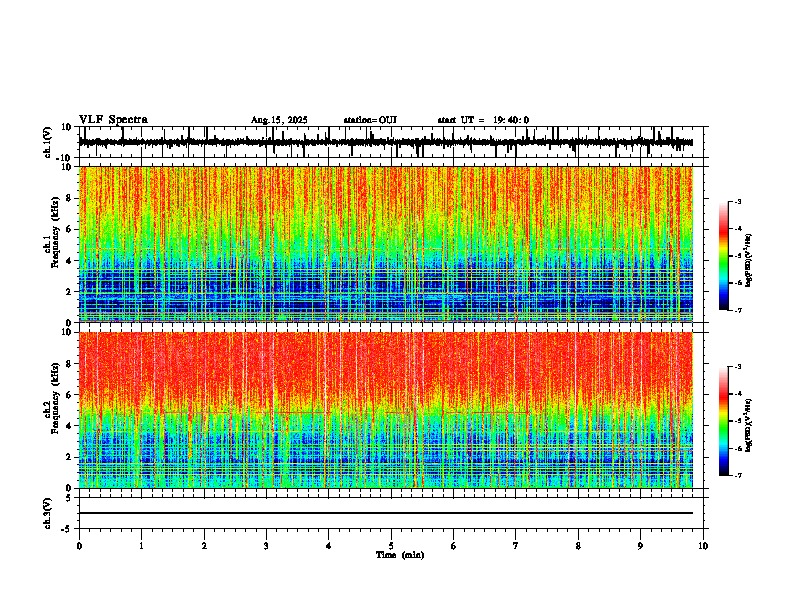
Task: Click the "-3" label on ch.2 color bar
Action: tap(738, 367)
